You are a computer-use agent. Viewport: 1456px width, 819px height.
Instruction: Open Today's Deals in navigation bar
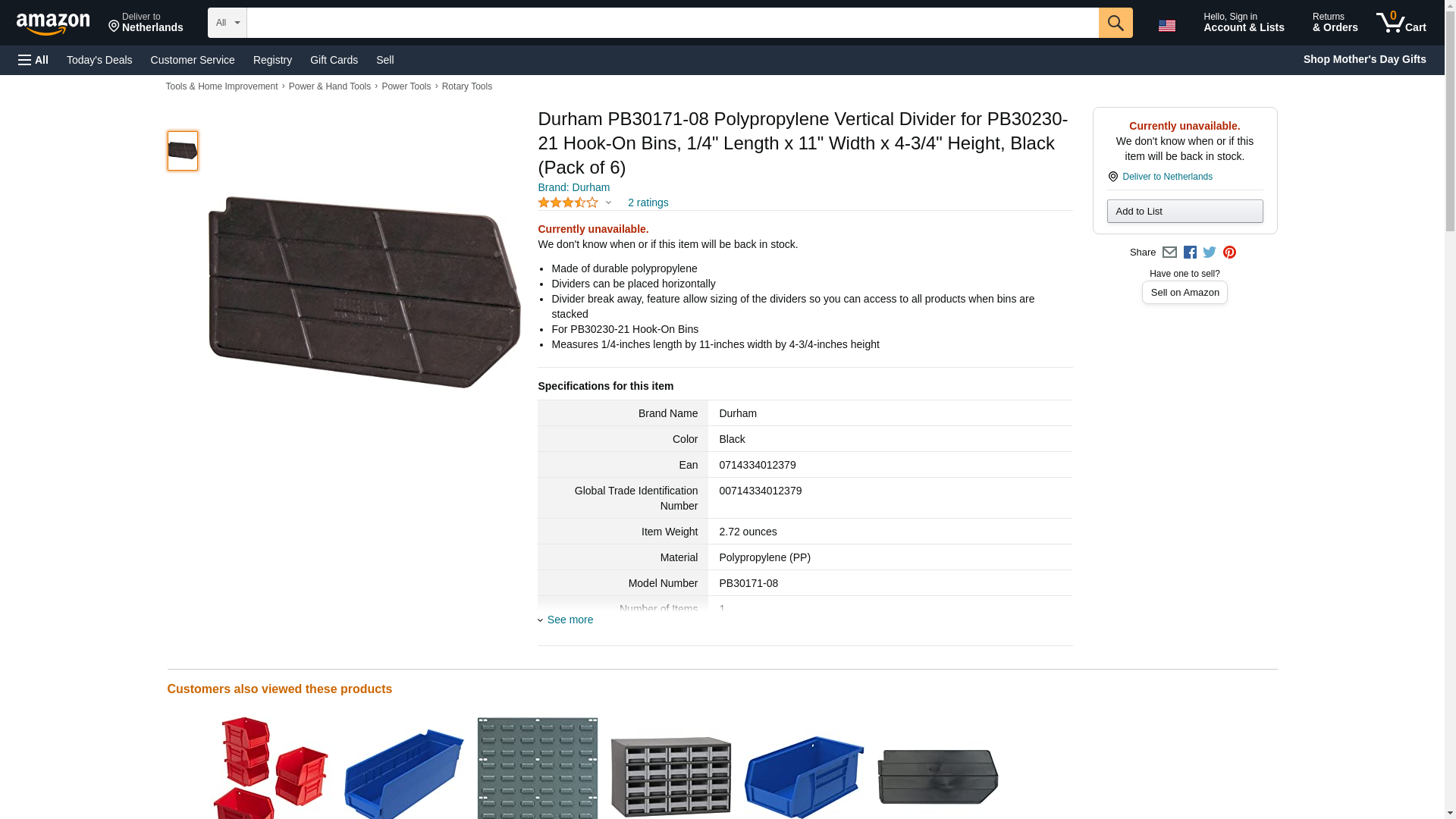click(99, 60)
